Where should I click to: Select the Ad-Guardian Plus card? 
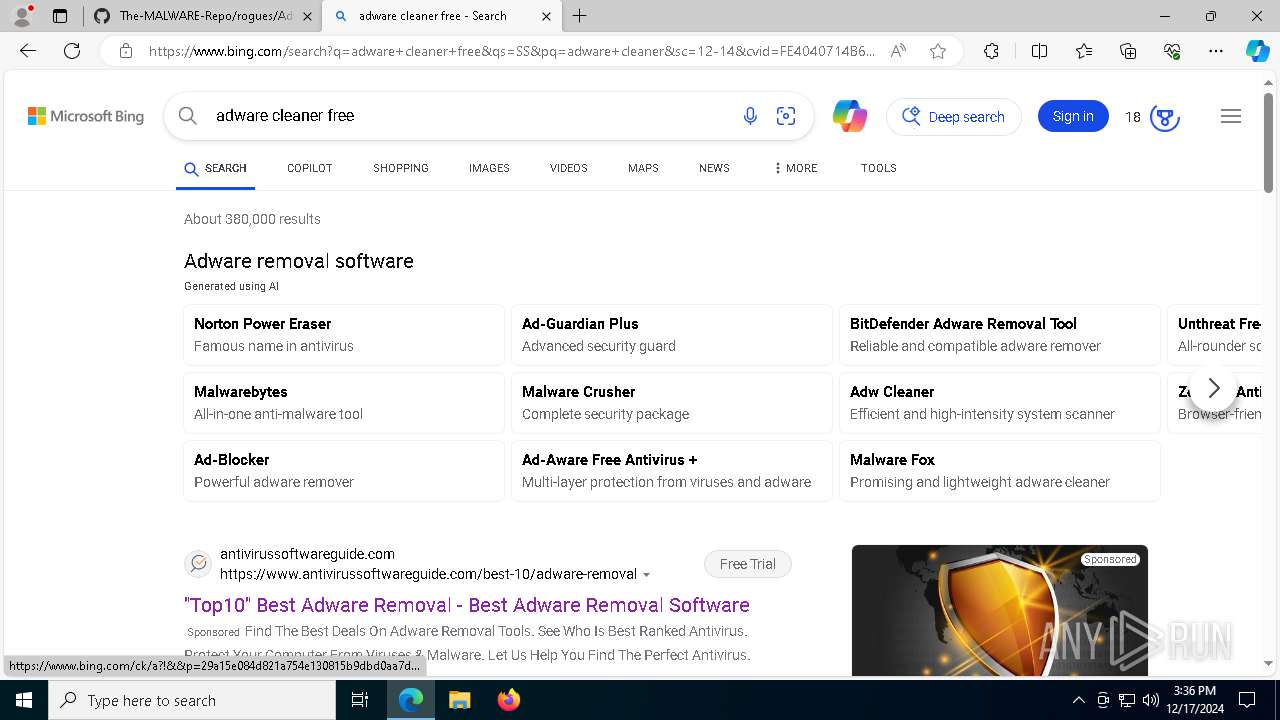[672, 335]
